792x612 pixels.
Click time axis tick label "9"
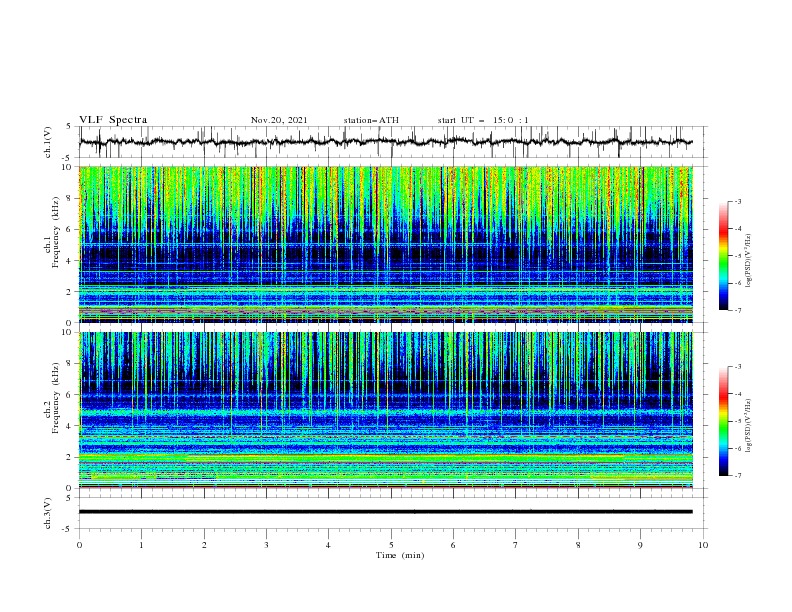pyautogui.click(x=640, y=545)
